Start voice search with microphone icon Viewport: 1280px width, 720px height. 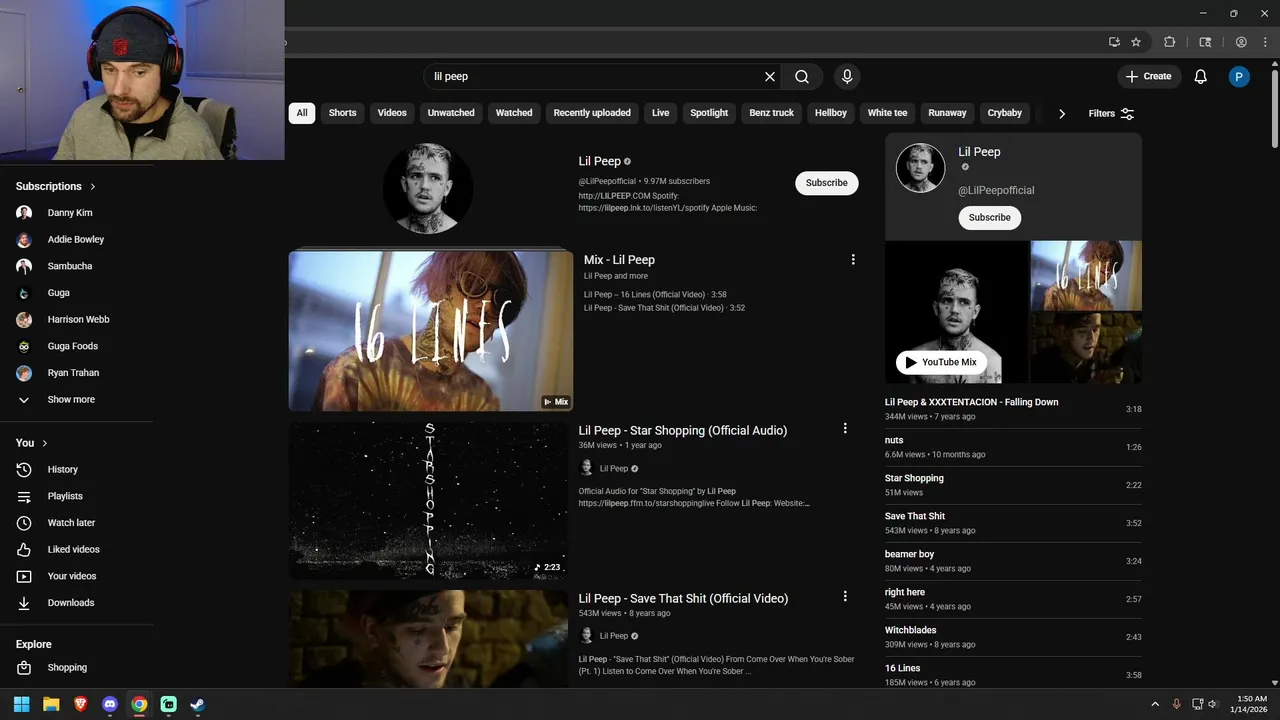pos(847,76)
